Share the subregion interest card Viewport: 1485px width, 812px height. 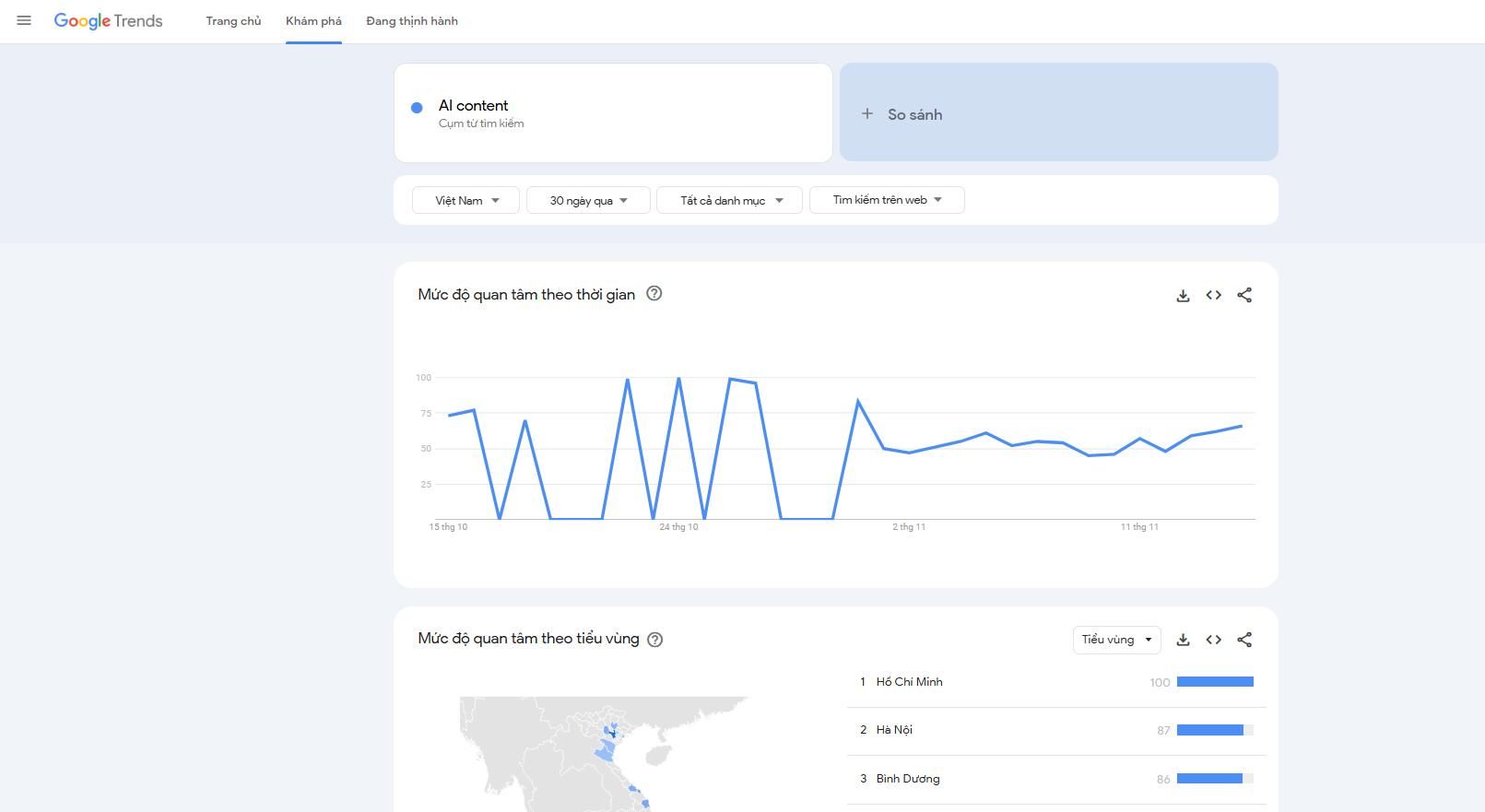1244,640
